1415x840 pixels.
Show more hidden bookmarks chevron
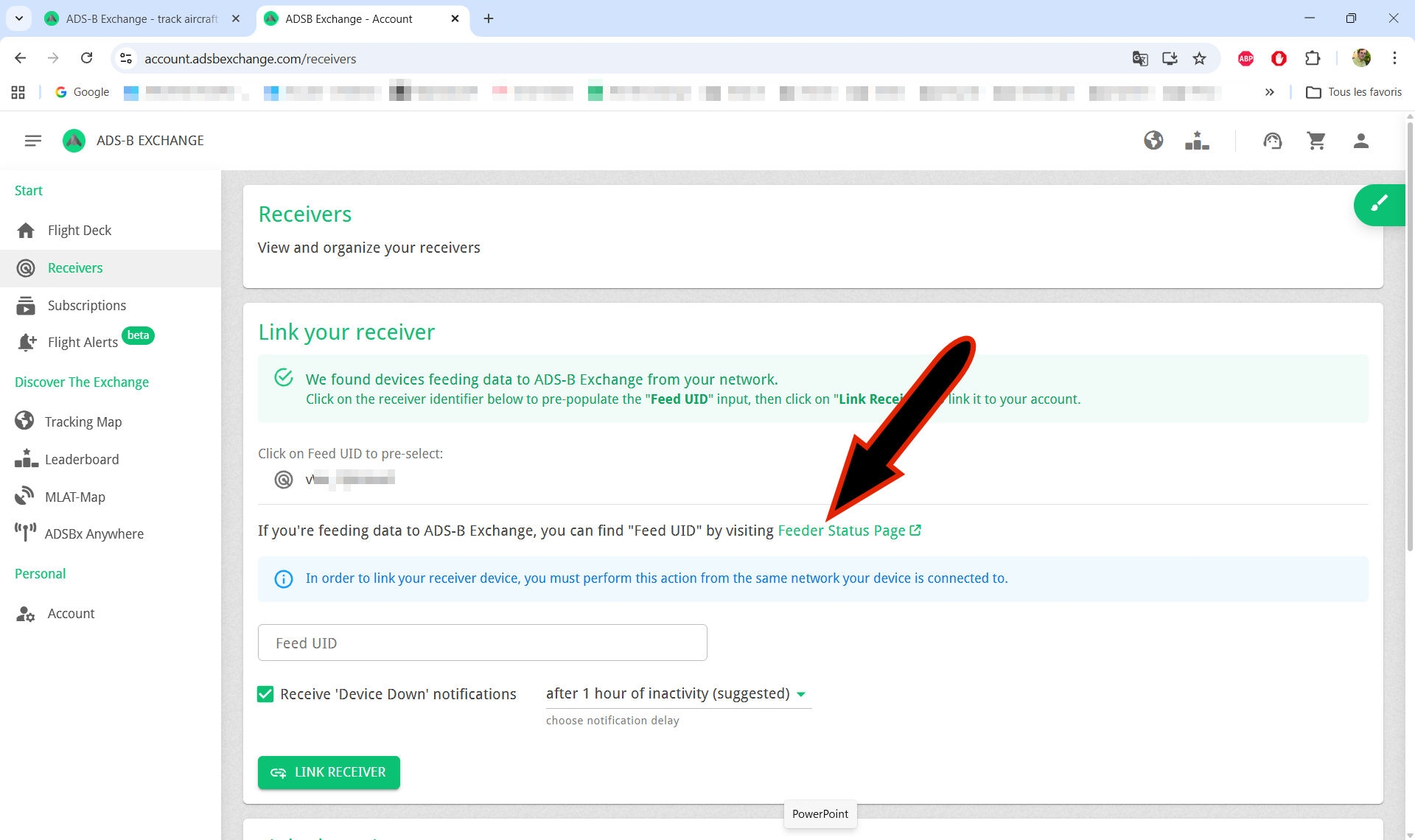1270,92
